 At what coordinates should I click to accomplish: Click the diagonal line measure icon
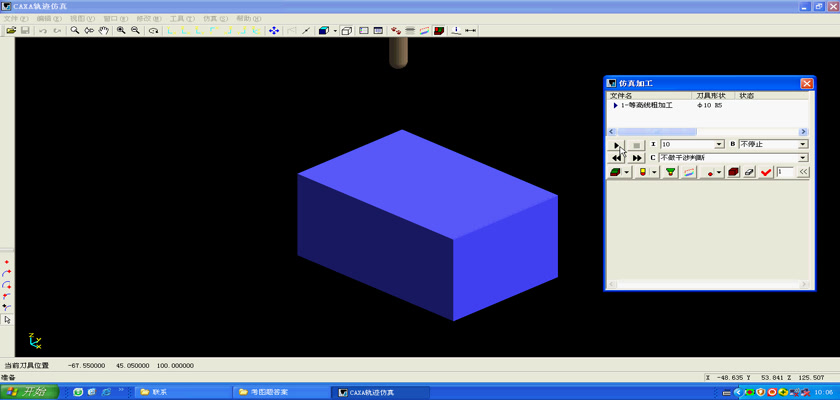(306, 31)
